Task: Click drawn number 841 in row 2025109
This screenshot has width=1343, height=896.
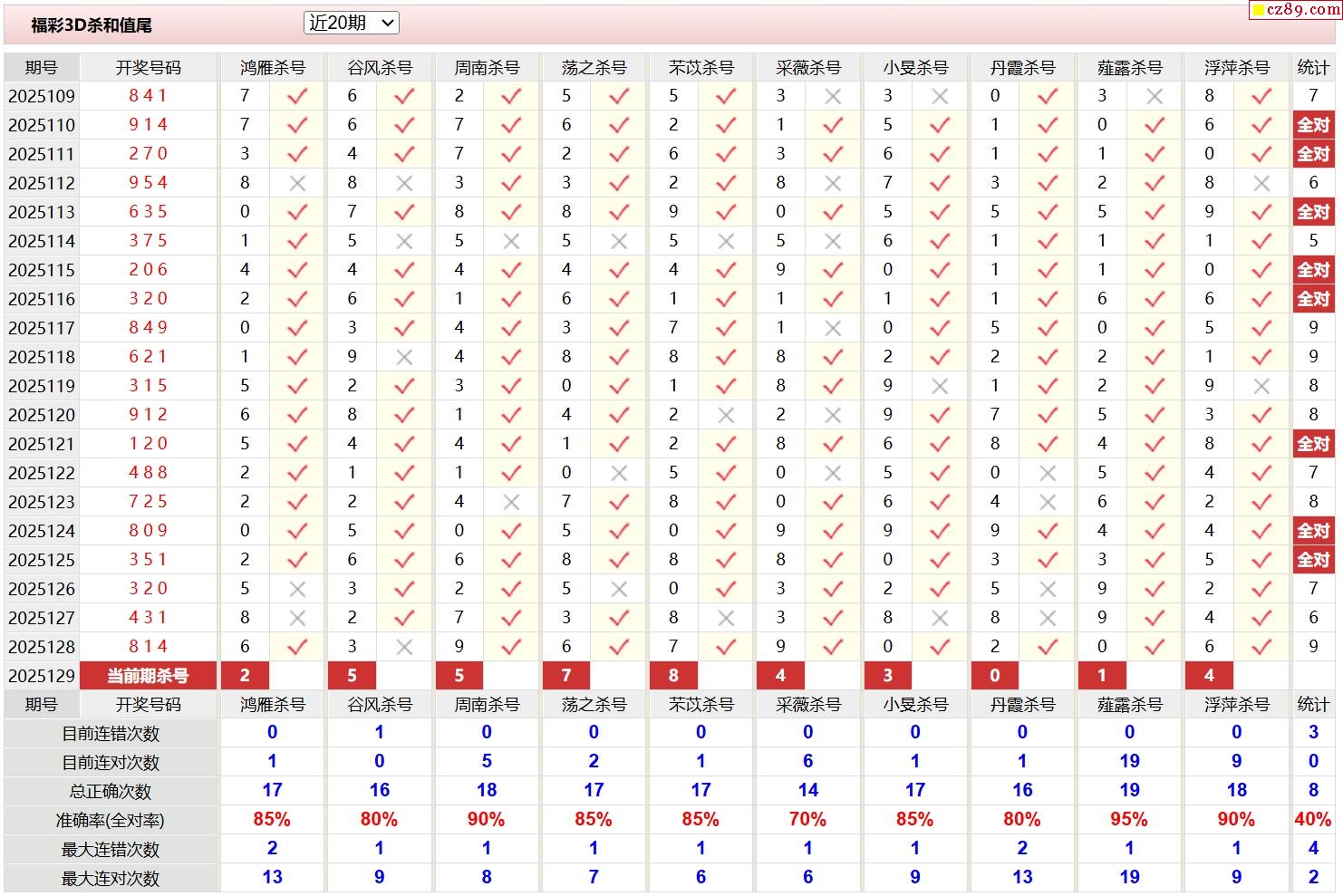Action: [149, 96]
